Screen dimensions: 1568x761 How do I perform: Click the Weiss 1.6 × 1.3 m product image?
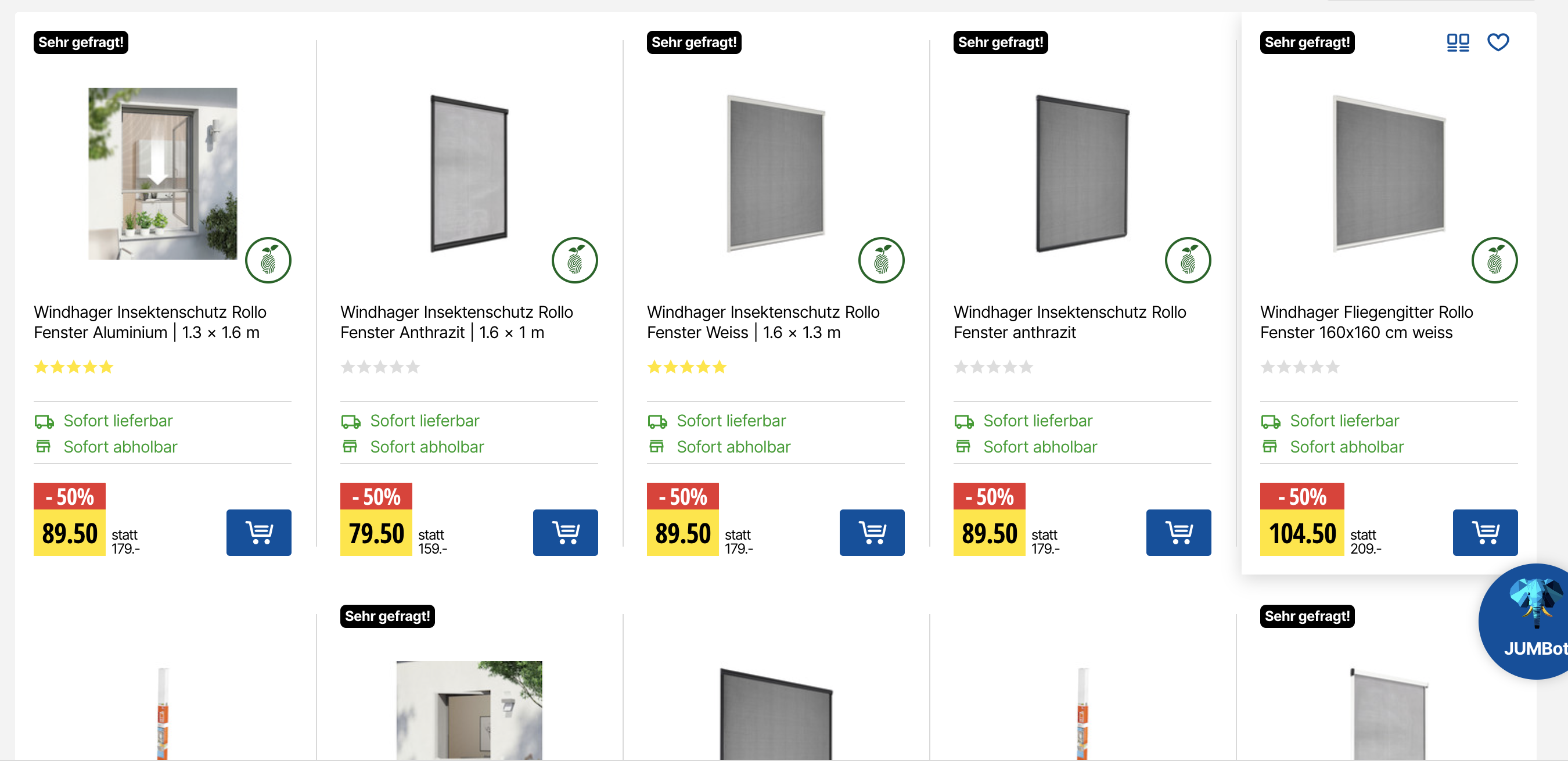pyautogui.click(x=775, y=174)
